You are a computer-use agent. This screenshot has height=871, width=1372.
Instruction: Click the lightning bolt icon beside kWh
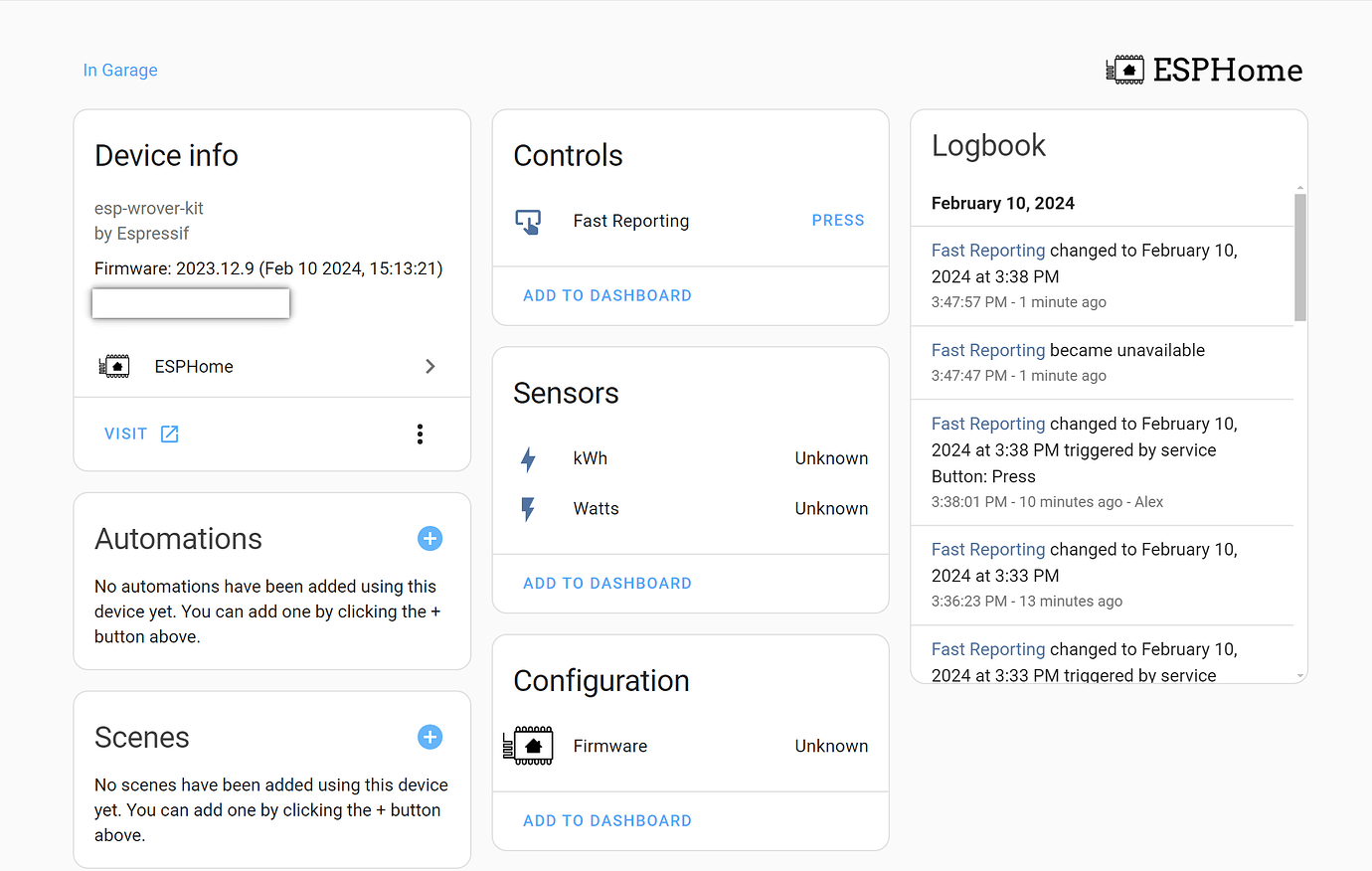pos(528,458)
